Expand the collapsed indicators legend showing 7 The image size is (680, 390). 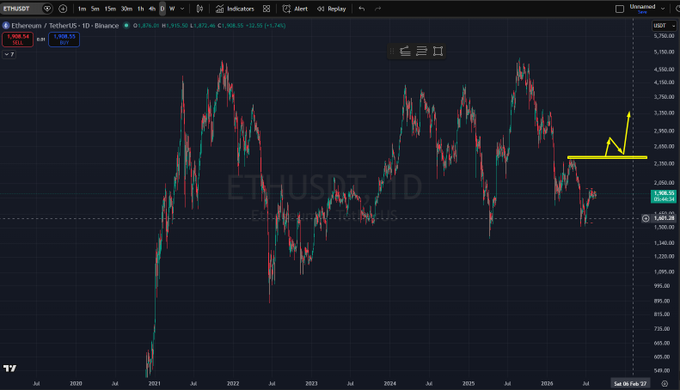tap(9, 54)
